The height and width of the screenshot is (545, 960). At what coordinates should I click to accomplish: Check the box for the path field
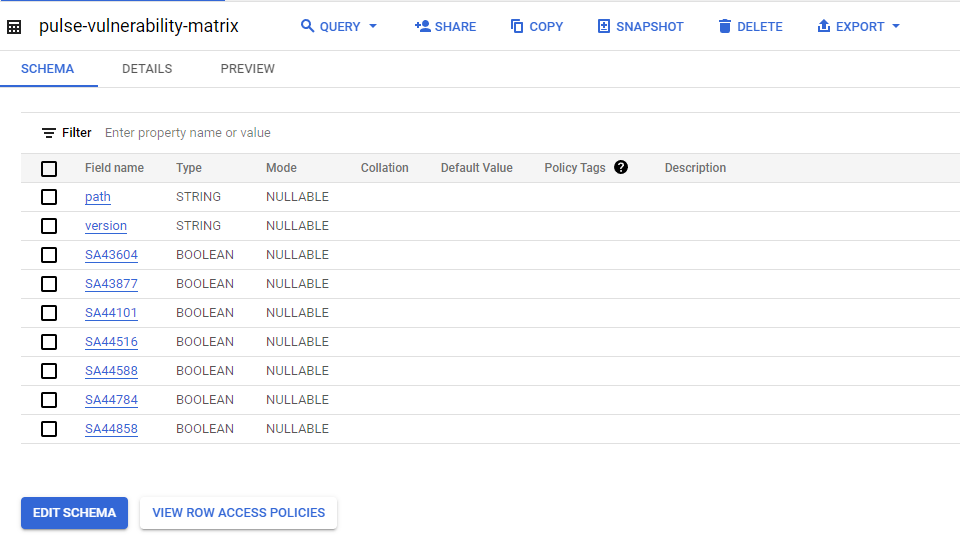(x=49, y=197)
